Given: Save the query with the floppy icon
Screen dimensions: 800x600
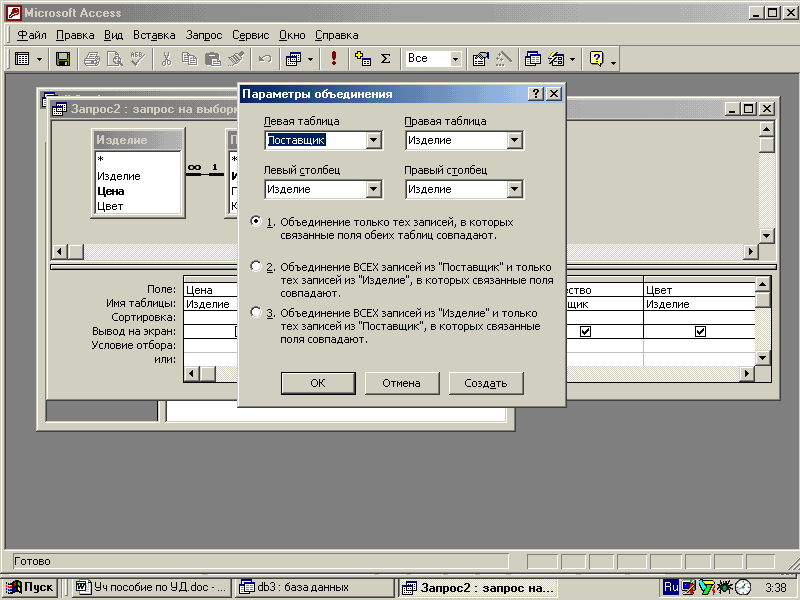Looking at the screenshot, I should click(63, 59).
